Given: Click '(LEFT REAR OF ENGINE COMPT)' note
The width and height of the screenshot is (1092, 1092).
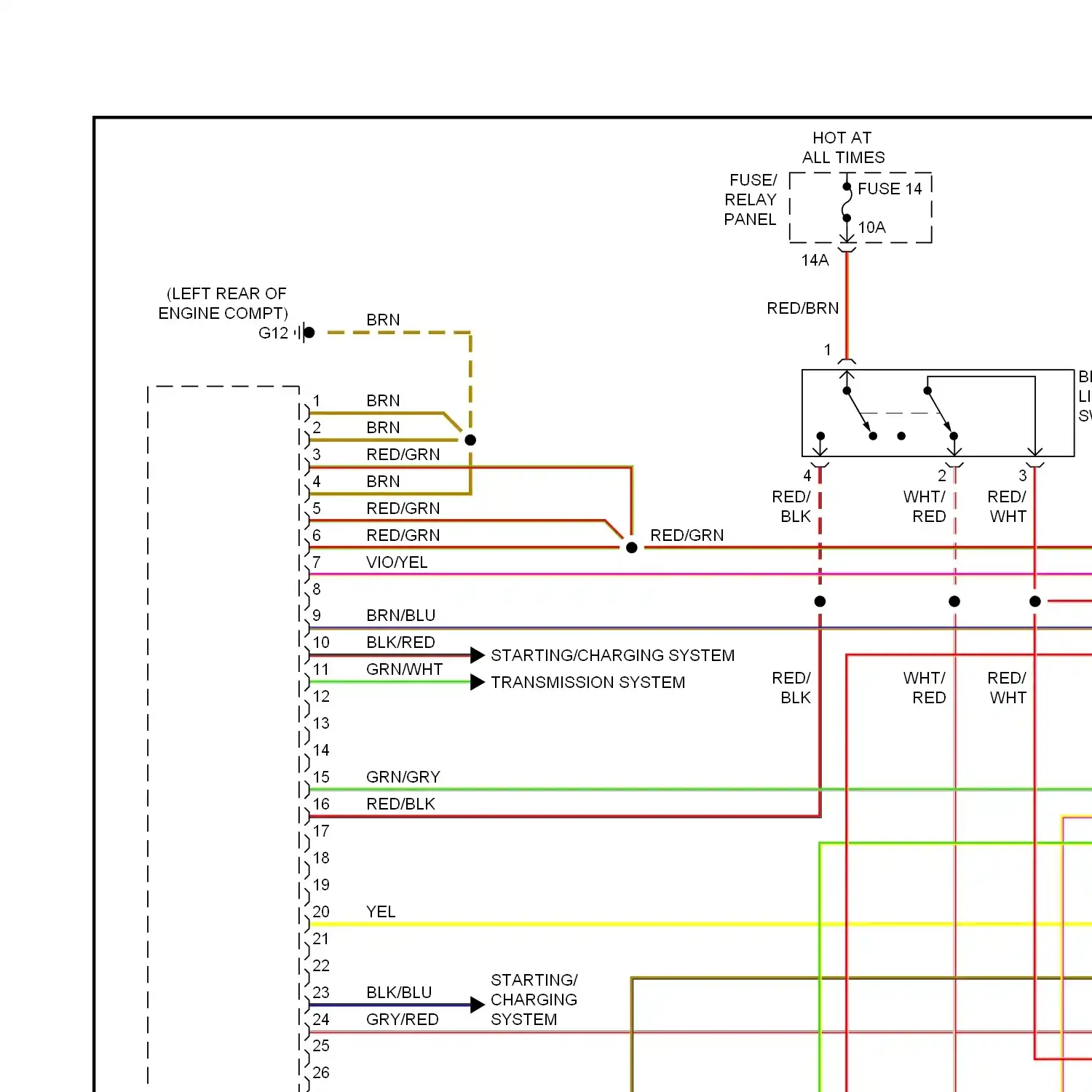Looking at the screenshot, I should tap(224, 303).
